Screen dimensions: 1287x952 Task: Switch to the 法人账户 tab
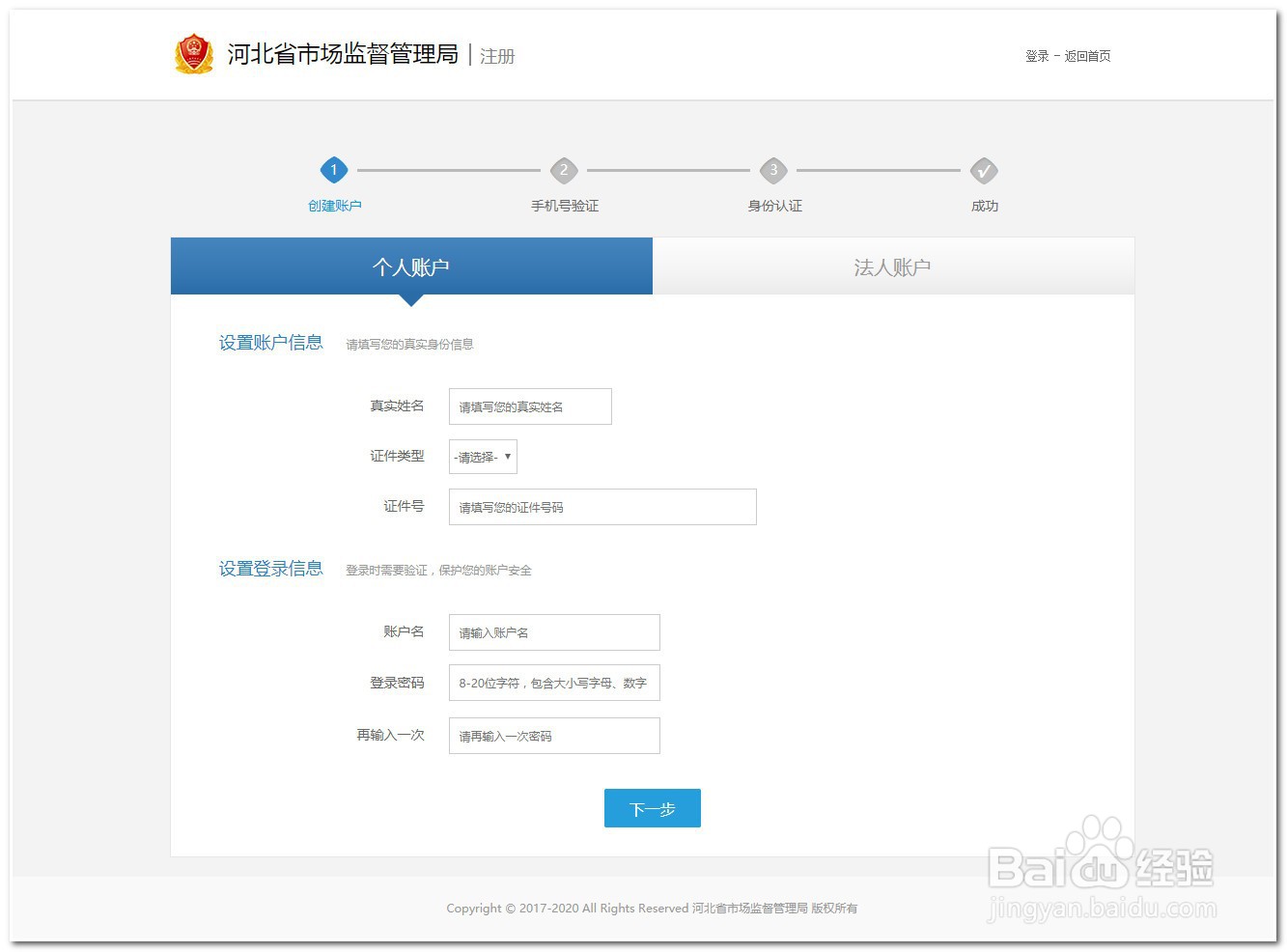tap(892, 266)
